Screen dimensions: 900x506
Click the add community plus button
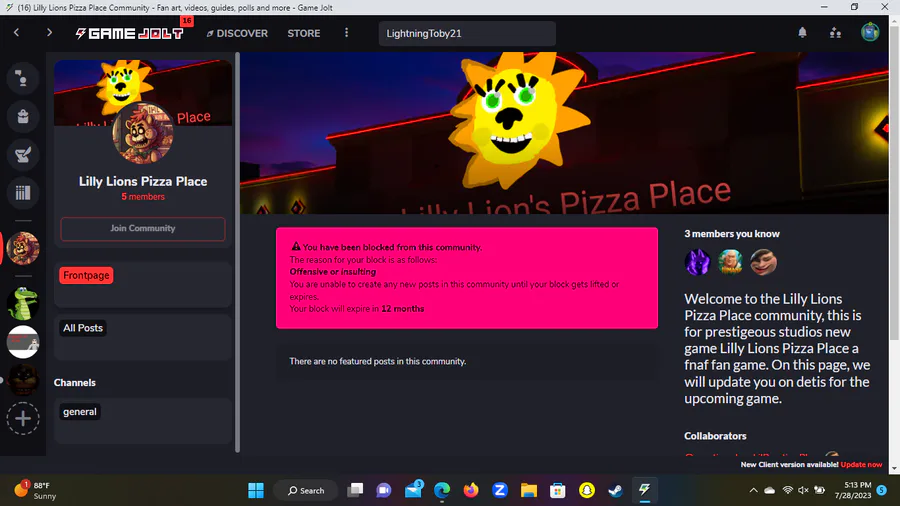tap(23, 418)
